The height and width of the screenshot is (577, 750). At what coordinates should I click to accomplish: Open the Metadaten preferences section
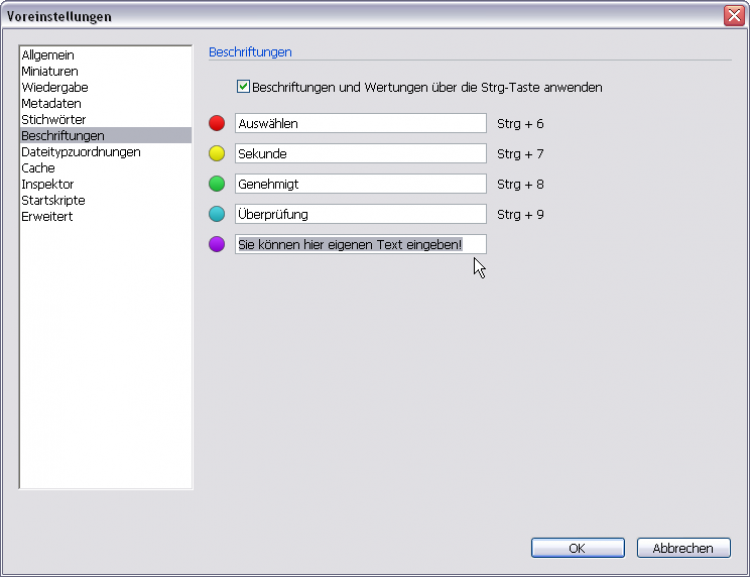click(x=51, y=103)
